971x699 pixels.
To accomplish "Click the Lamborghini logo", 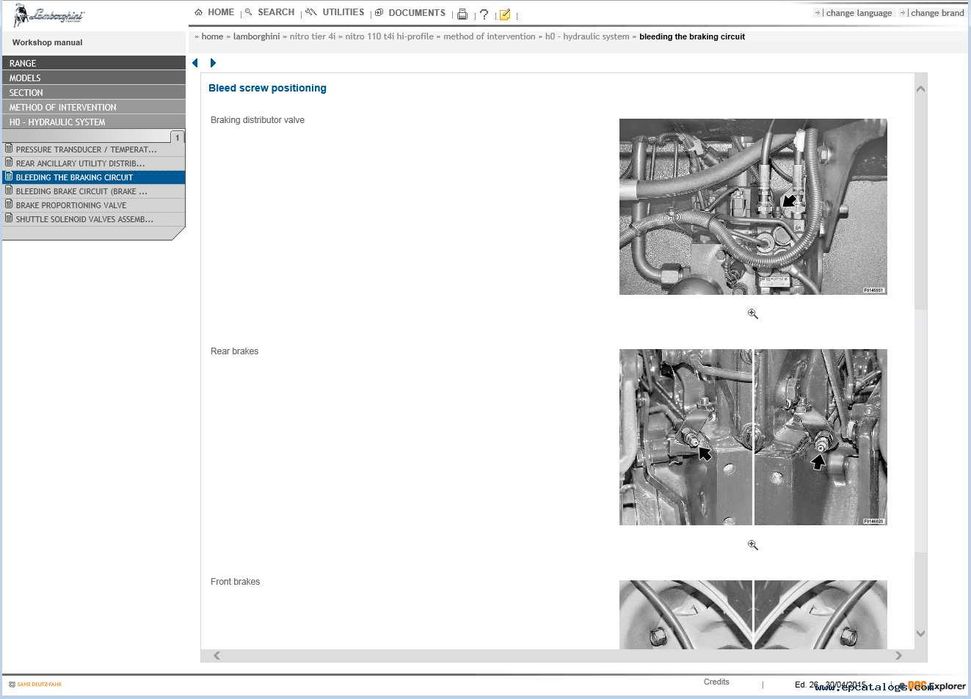I will tap(49, 15).
